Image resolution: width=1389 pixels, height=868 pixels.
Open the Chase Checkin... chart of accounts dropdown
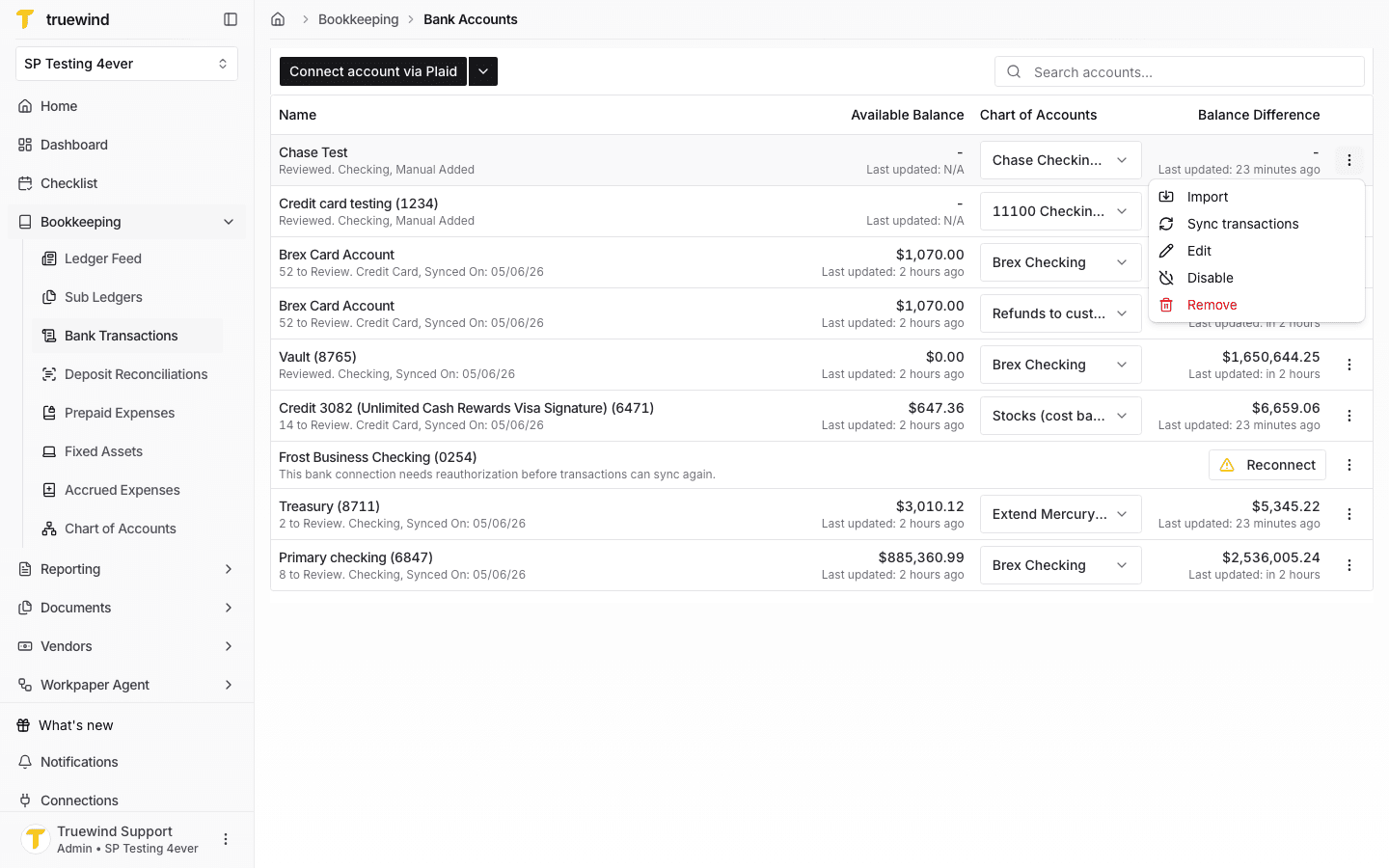[1061, 160]
